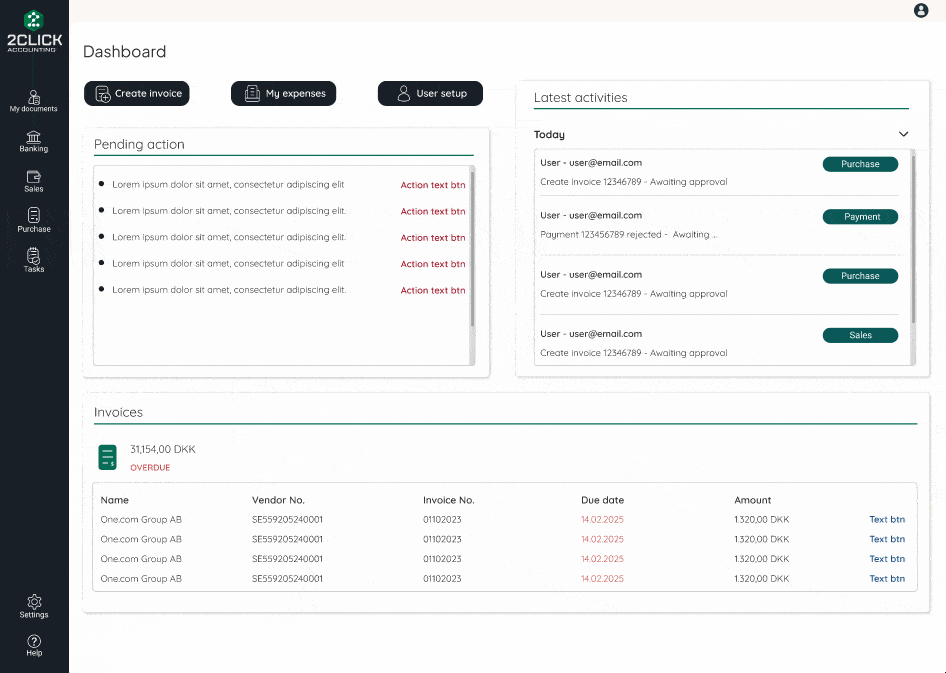Open My documents in the sidebar
946x673 pixels.
coord(34,100)
